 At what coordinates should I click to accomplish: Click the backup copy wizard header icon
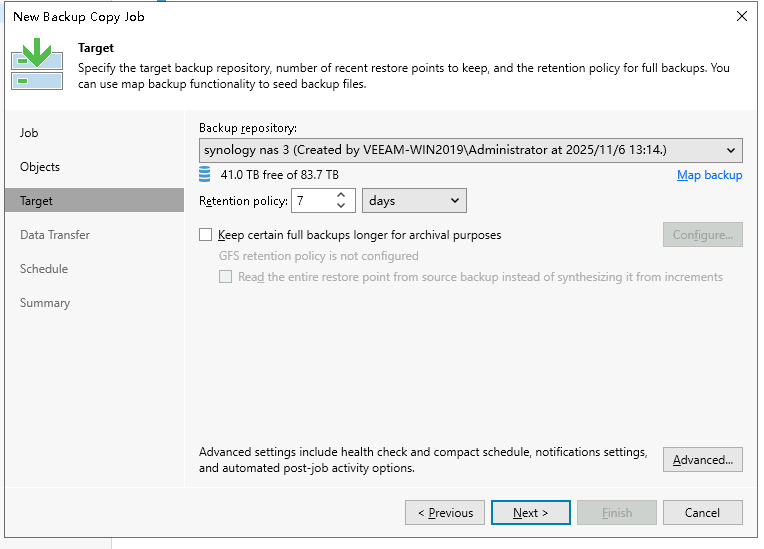37,64
